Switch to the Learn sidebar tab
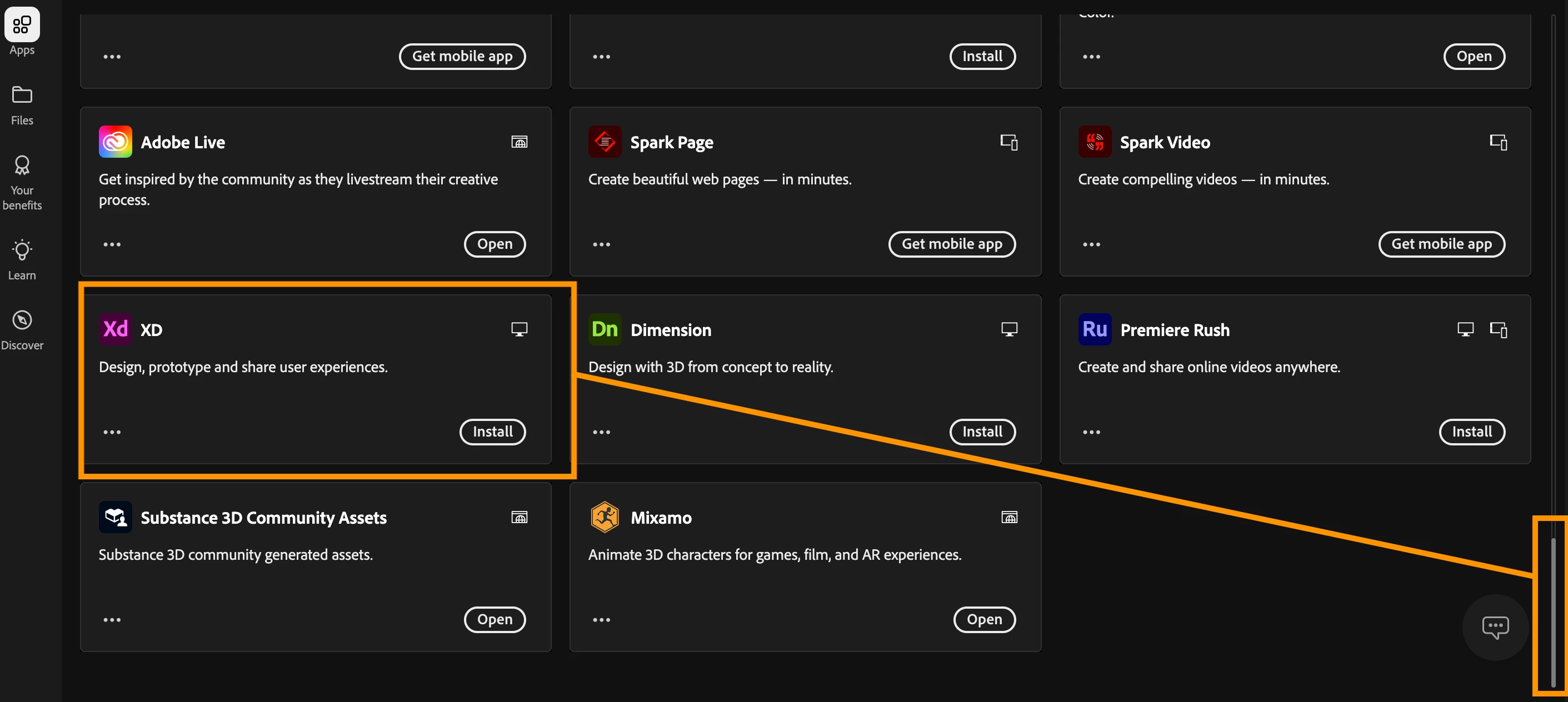The width and height of the screenshot is (1568, 702). (x=22, y=260)
